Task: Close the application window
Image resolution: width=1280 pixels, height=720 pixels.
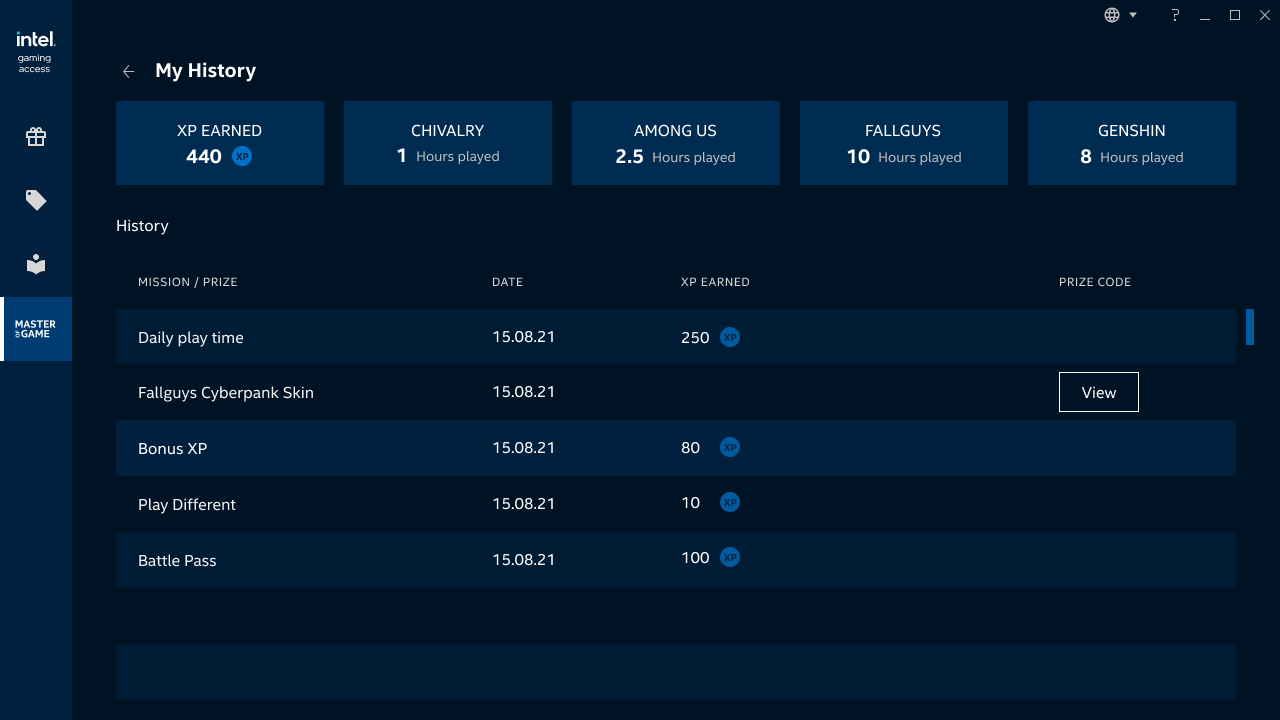Action: (x=1264, y=15)
